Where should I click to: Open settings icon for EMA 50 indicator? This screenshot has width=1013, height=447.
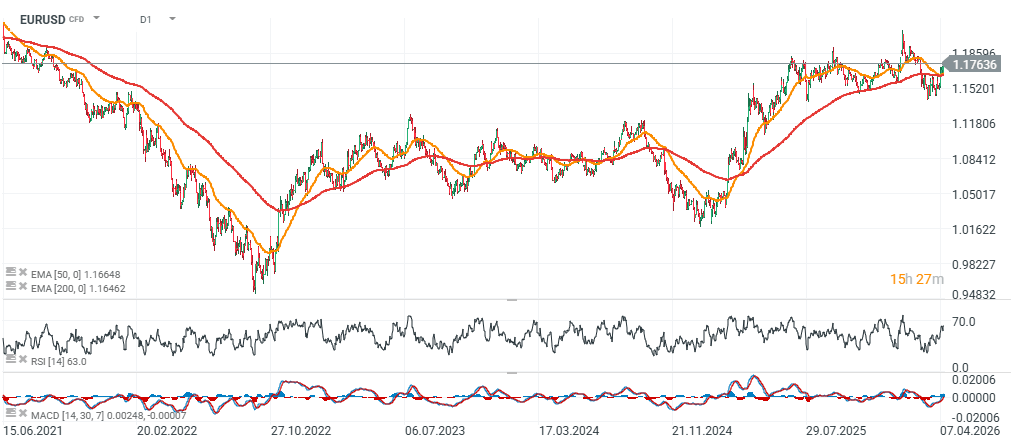(x=10, y=273)
